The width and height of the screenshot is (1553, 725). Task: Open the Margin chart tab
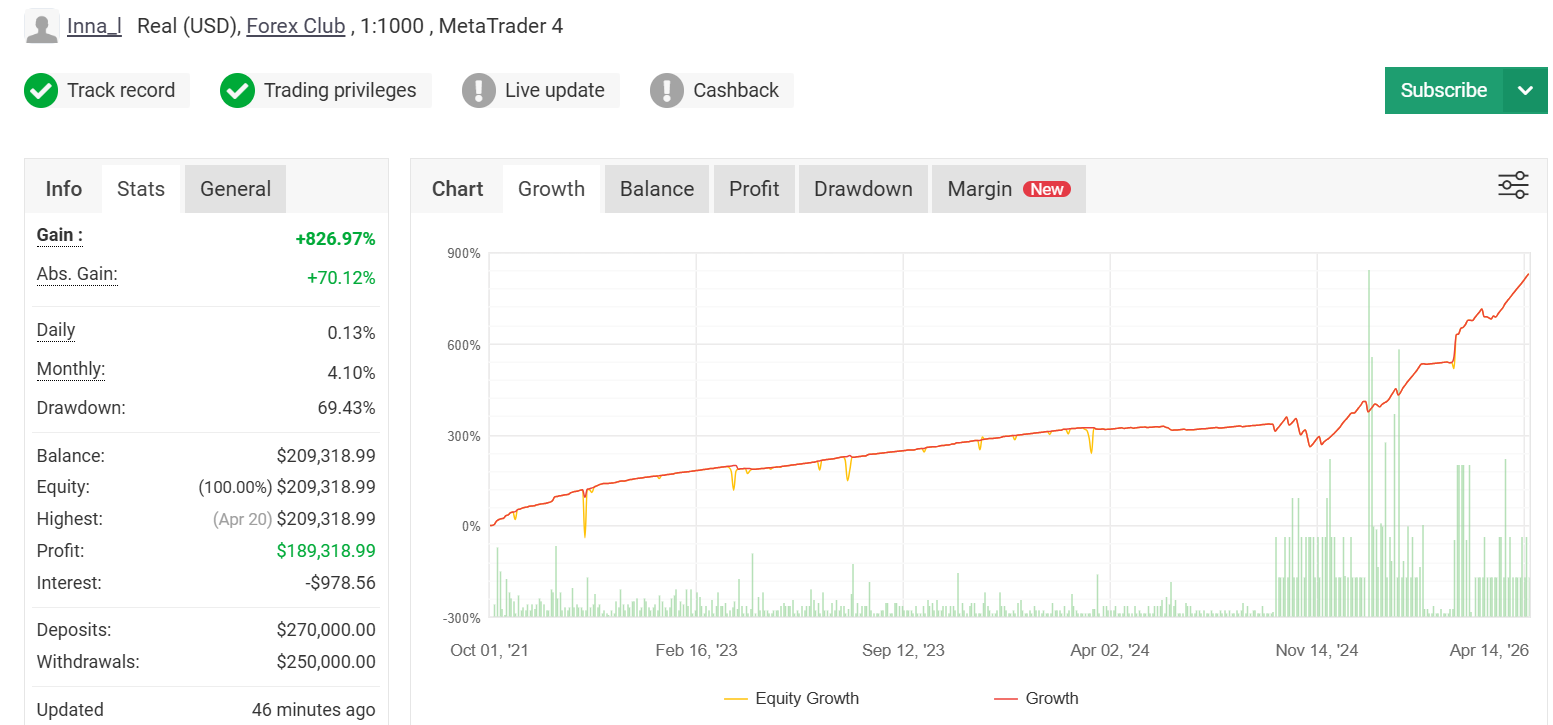coord(980,189)
